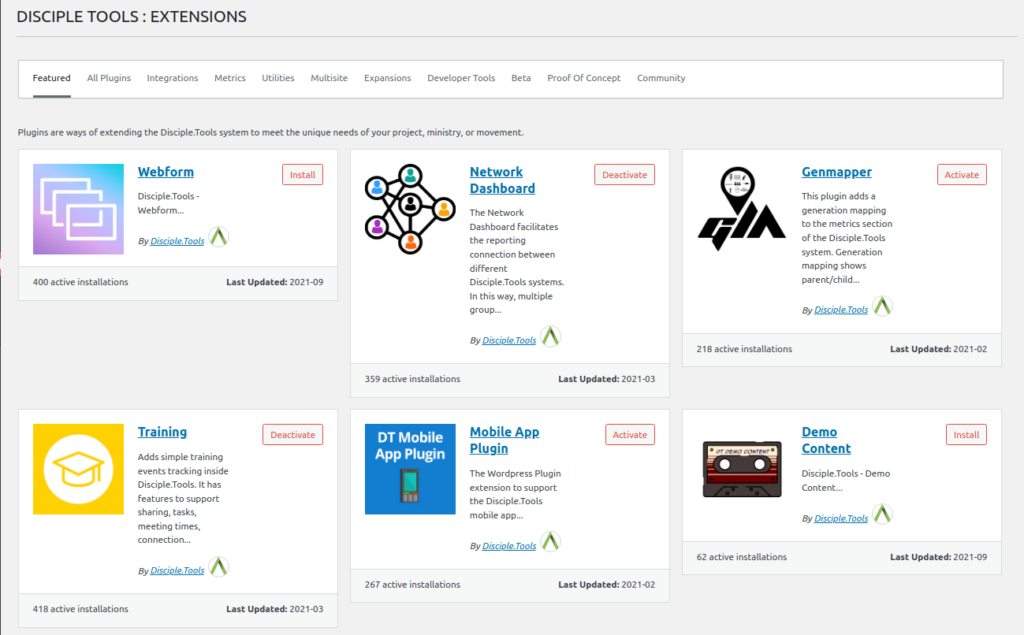The image size is (1024, 635).
Task: Open the Training title link
Action: 163,432
